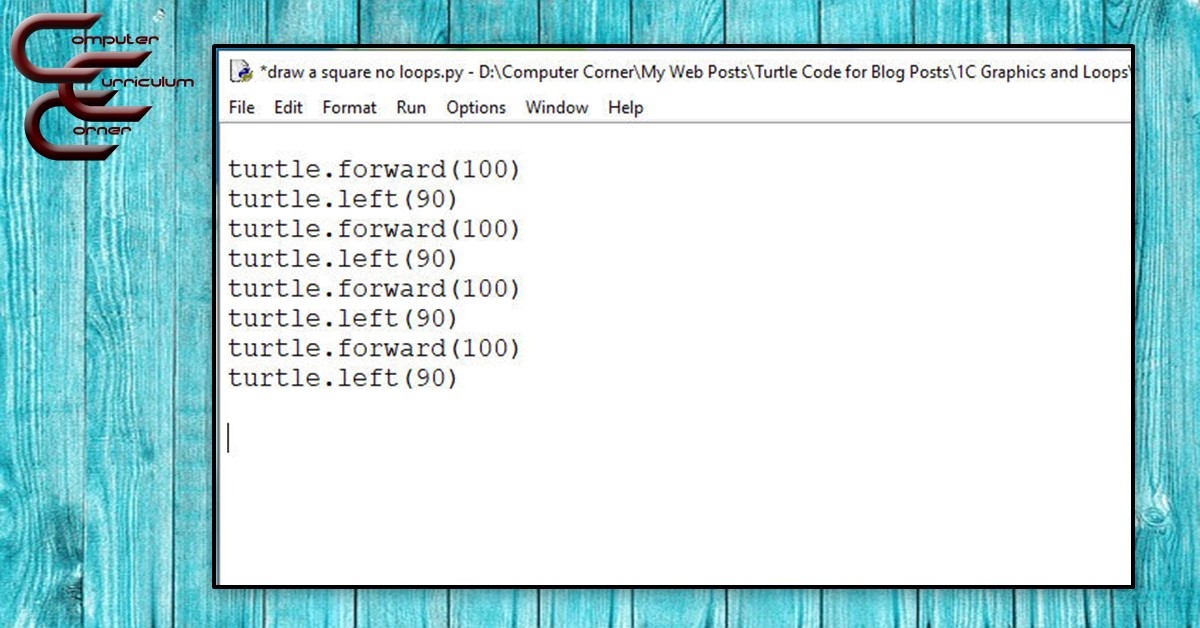Viewport: 1200px width, 628px height.
Task: Click the empty line with the text cursor
Action: click(x=300, y=438)
